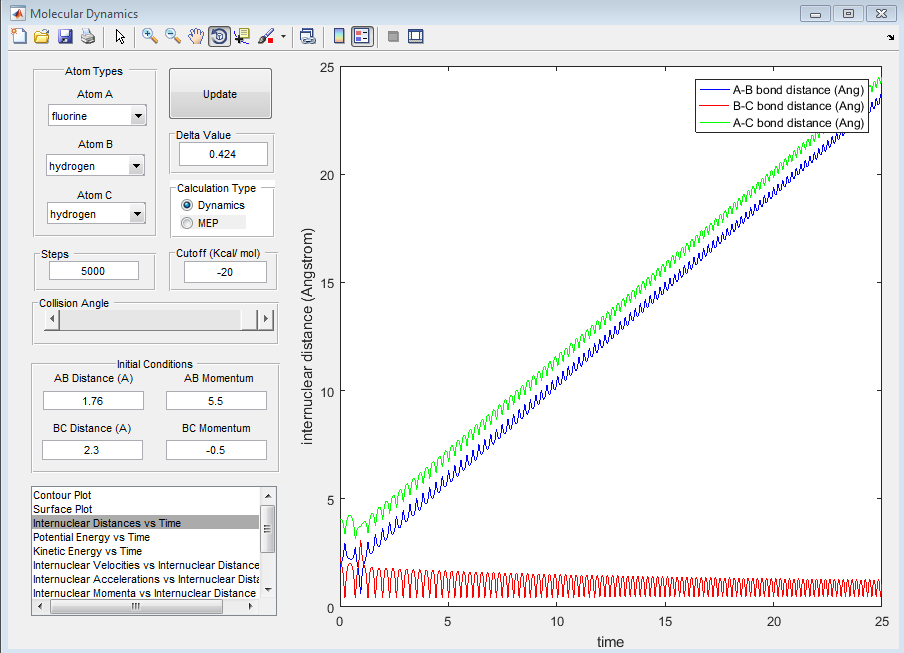Click the plot list scroll left arrow
Image resolution: width=904 pixels, height=653 pixels.
[x=40, y=606]
